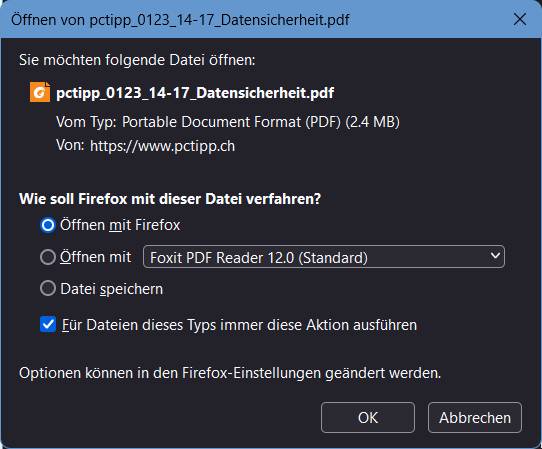Click the 'Öffnen mit' label next to dropdown
Screen dimensions: 542x449
pyautogui.click(x=95, y=257)
